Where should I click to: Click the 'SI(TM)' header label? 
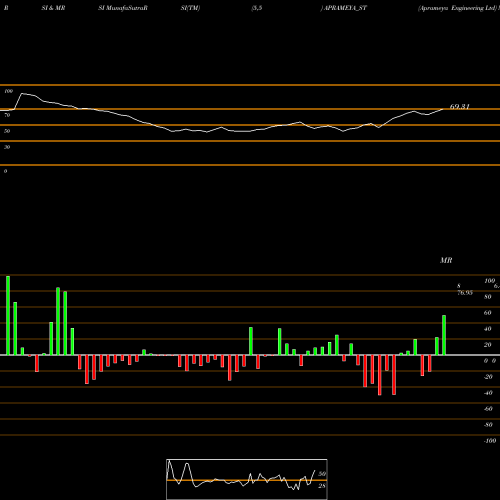pos(190,8)
